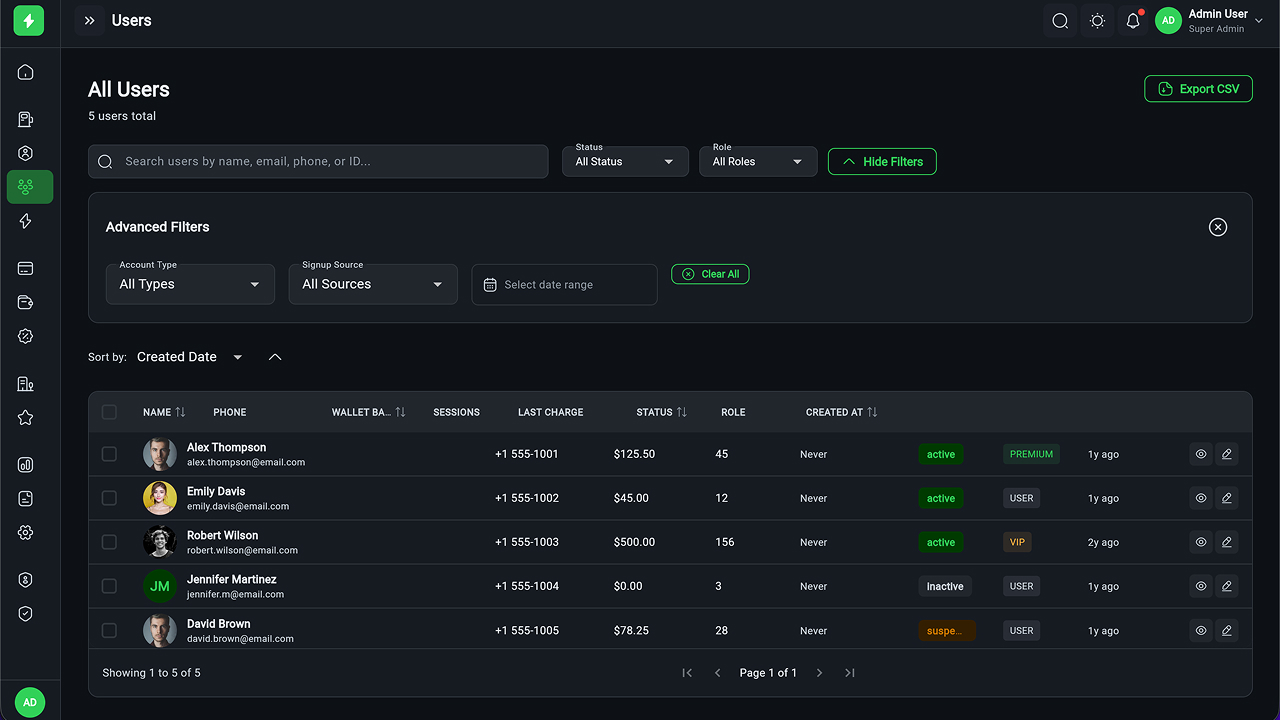This screenshot has width=1280, height=720.
Task: Edit Emily Davis with pencil icon
Action: click(1227, 498)
